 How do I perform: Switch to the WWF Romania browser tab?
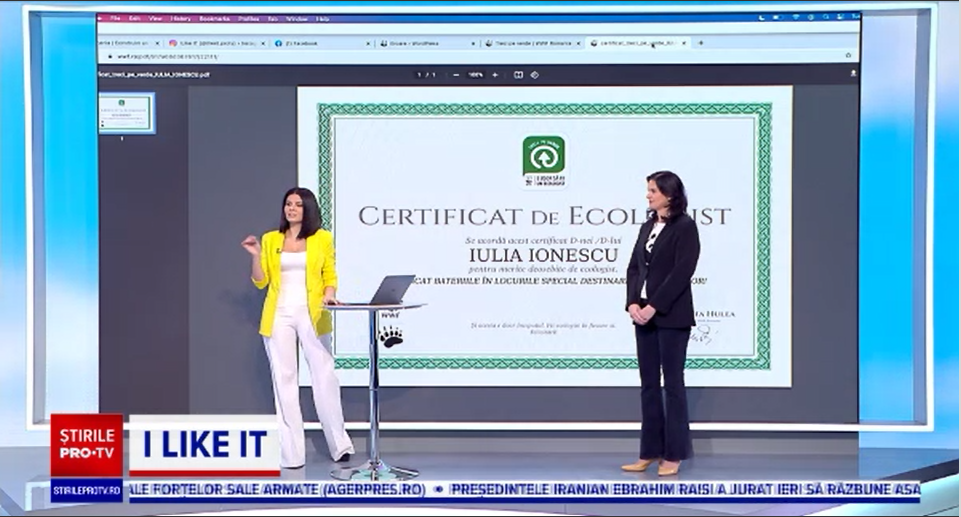(x=533, y=43)
